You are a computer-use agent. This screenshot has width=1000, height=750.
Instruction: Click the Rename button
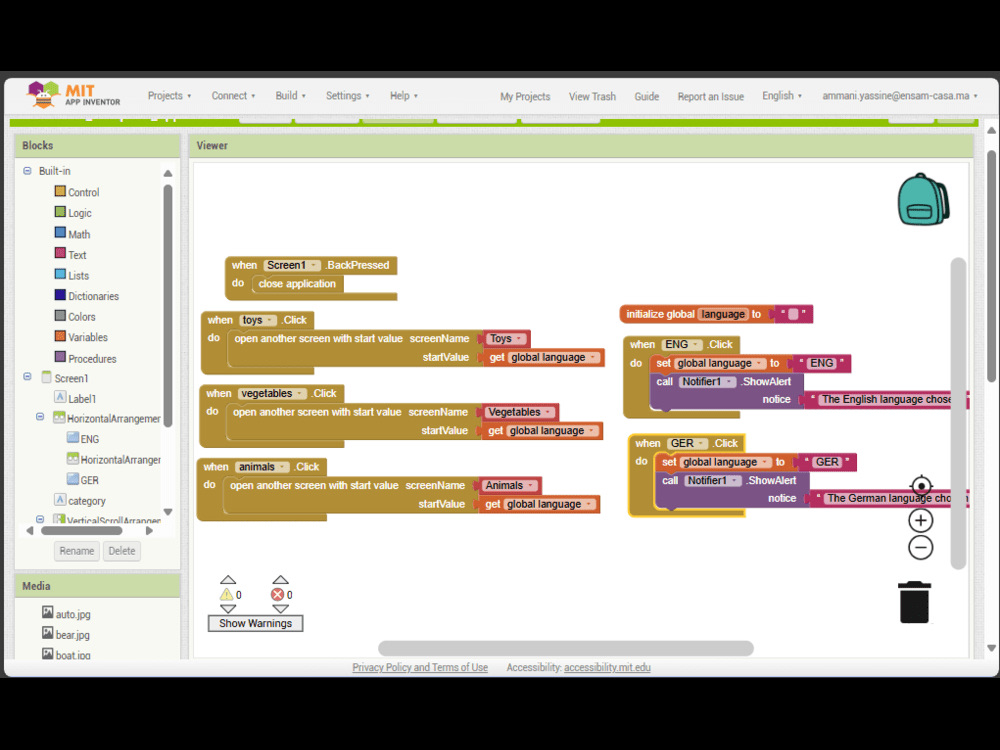click(77, 551)
